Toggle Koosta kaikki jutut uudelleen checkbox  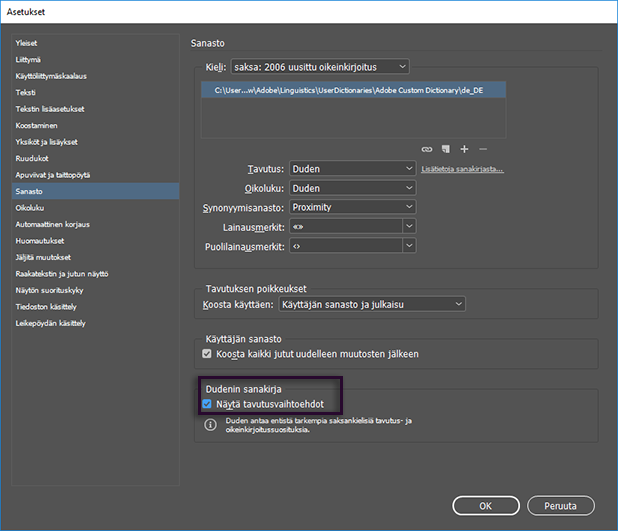pyautogui.click(x=207, y=354)
